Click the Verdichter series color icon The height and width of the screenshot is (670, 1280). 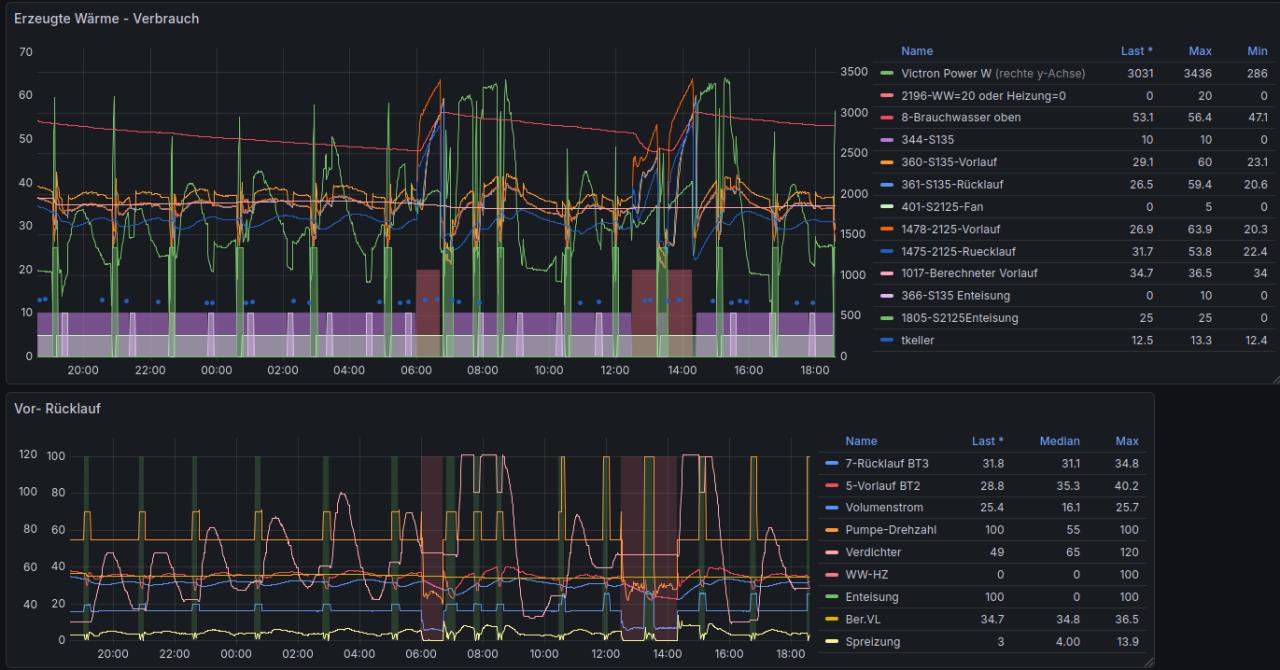[x=831, y=552]
